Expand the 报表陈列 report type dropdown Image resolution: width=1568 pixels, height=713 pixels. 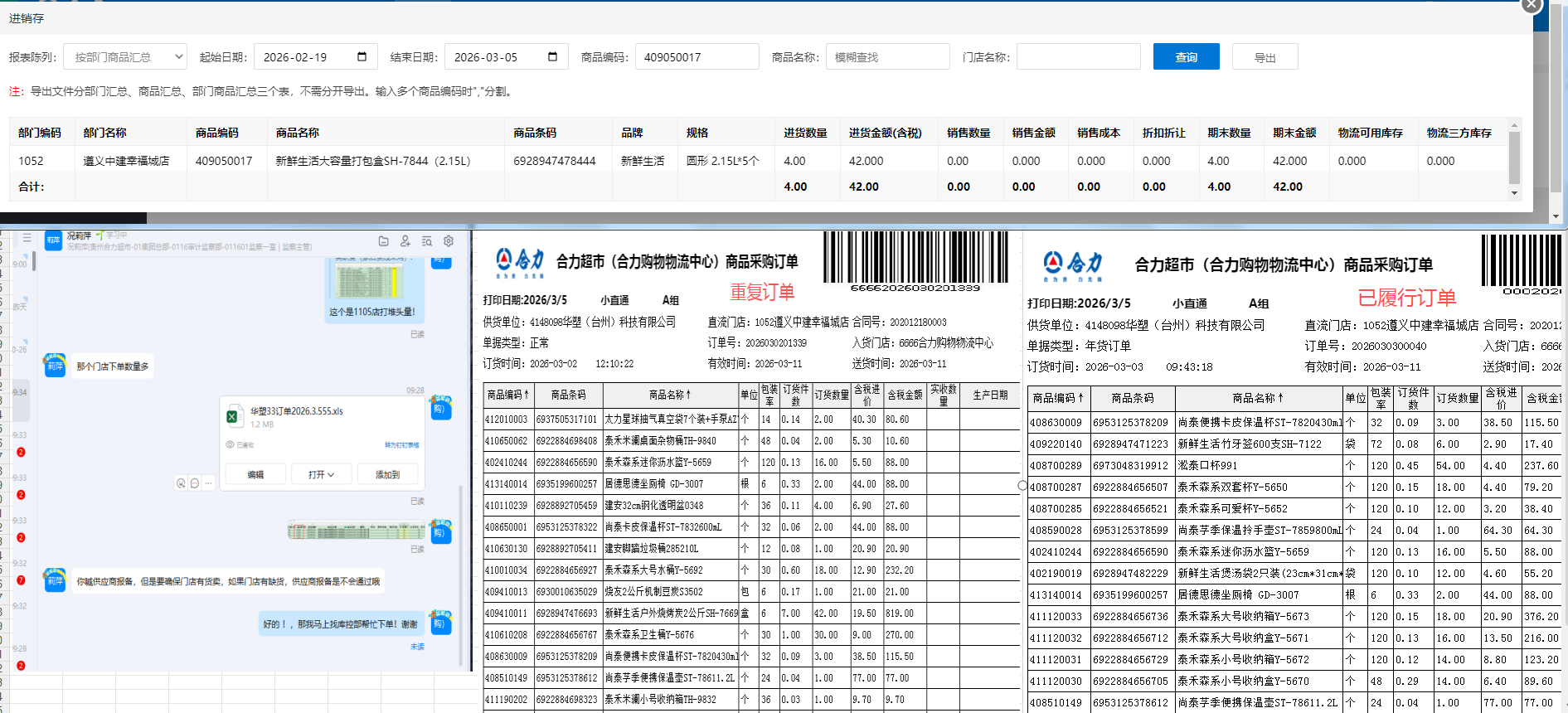125,57
